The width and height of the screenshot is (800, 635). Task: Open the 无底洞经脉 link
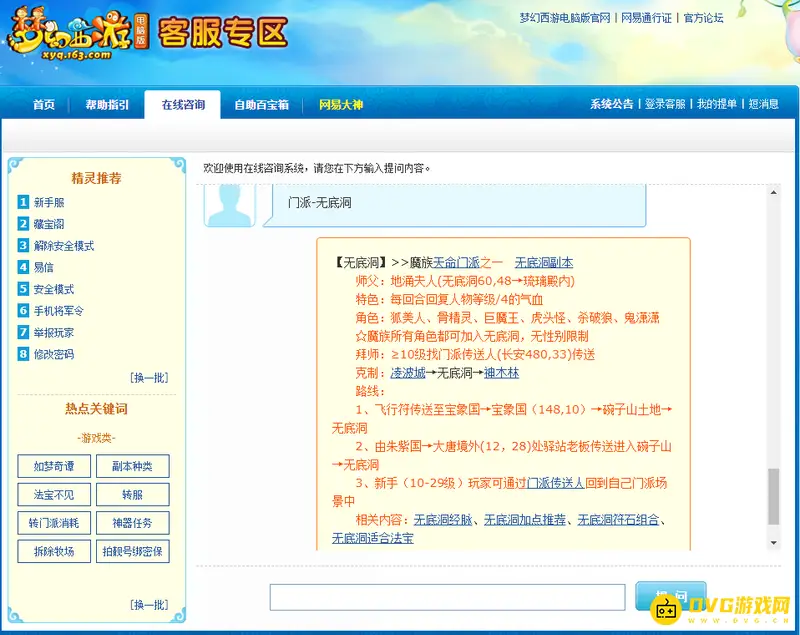pos(443,520)
